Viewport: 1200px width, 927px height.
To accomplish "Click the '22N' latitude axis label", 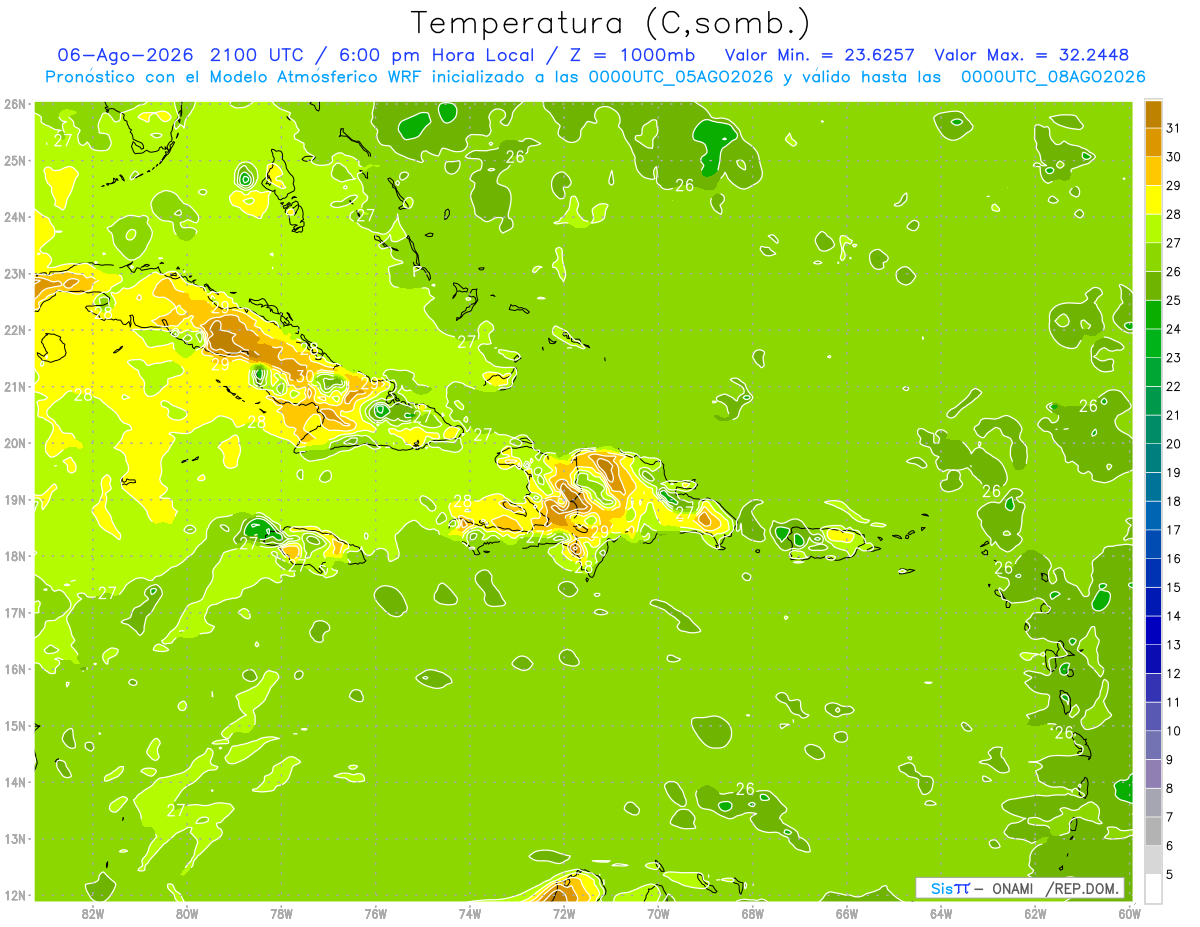I will [16, 330].
